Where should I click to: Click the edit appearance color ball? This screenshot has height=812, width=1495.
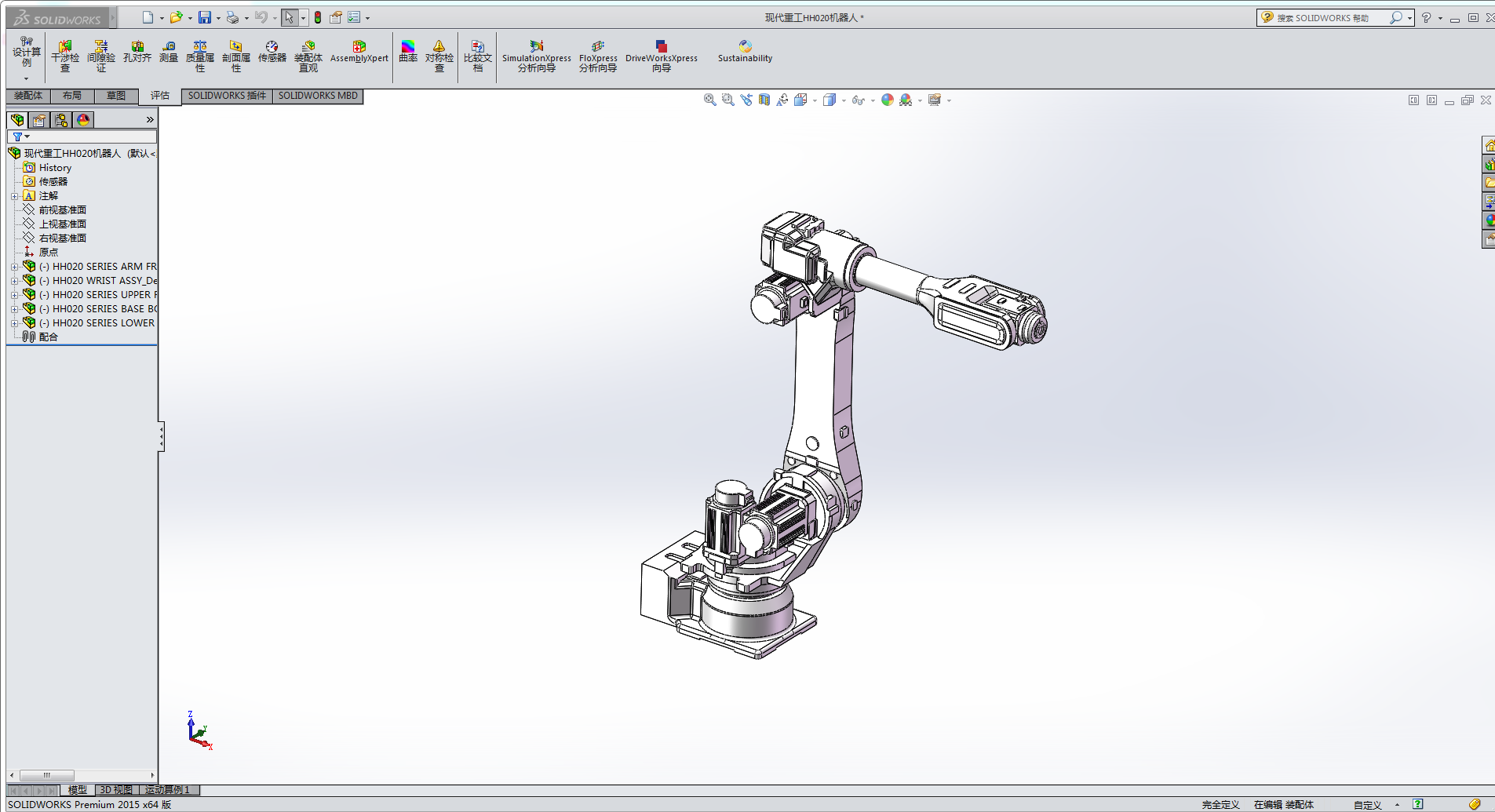click(887, 100)
